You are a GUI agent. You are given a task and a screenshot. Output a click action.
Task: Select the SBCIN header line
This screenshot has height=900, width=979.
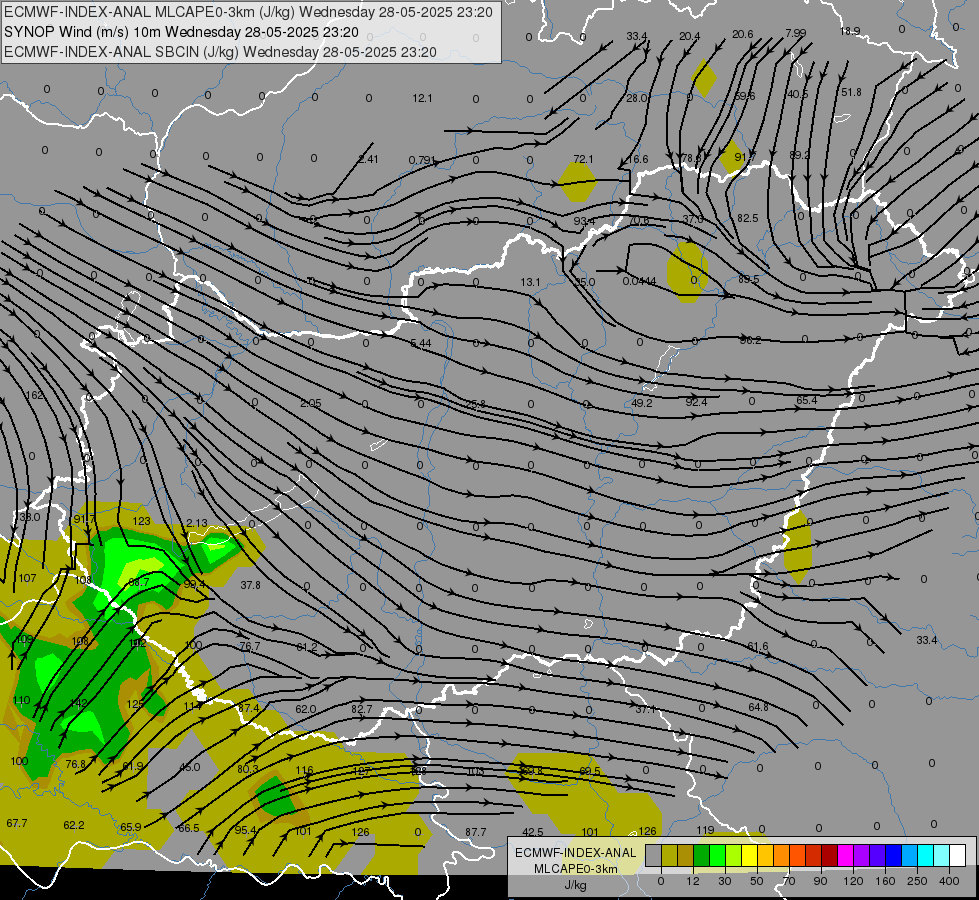[220, 52]
